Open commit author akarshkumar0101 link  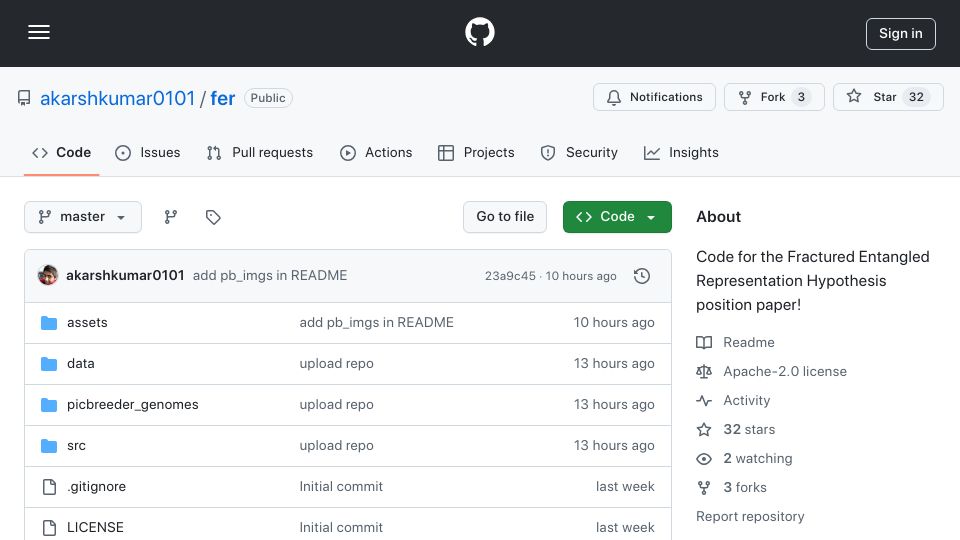[x=125, y=276]
